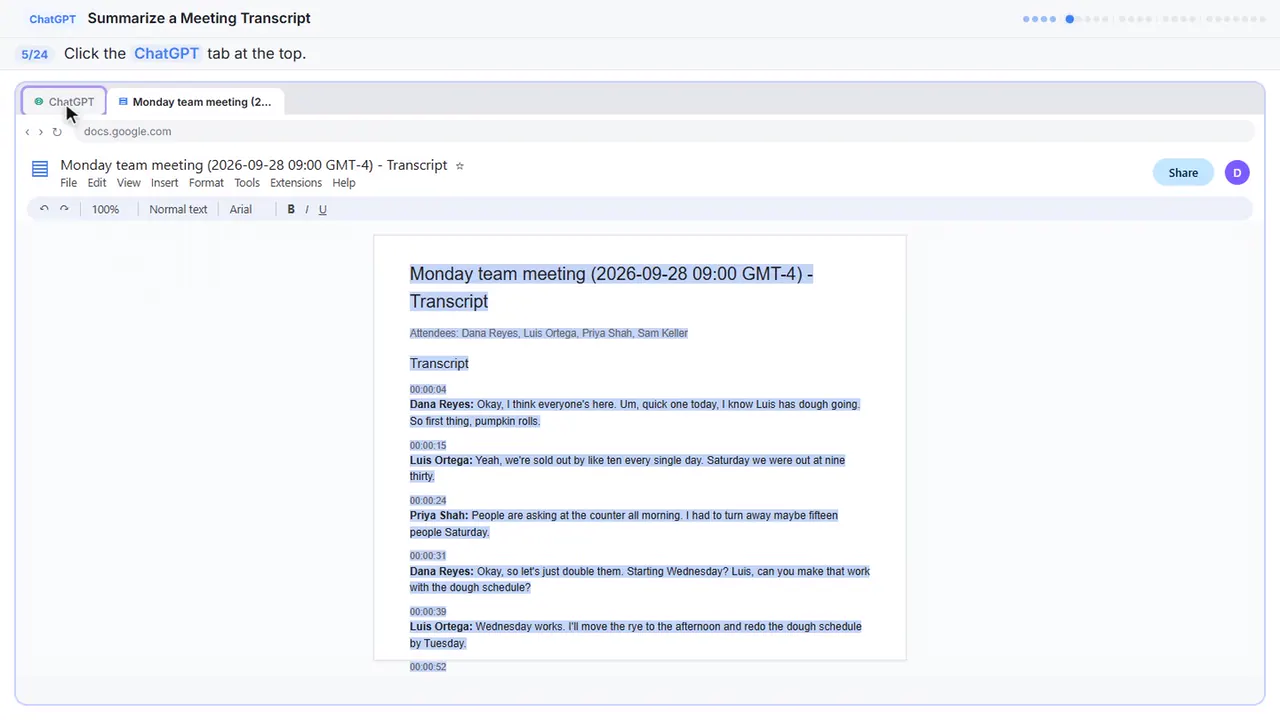This screenshot has height=720, width=1280.
Task: Click the browser forward arrow
Action: click(41, 132)
